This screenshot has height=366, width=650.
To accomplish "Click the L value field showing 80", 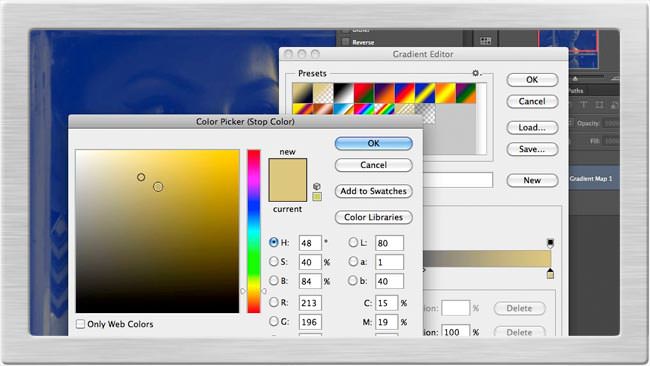I will pos(389,243).
